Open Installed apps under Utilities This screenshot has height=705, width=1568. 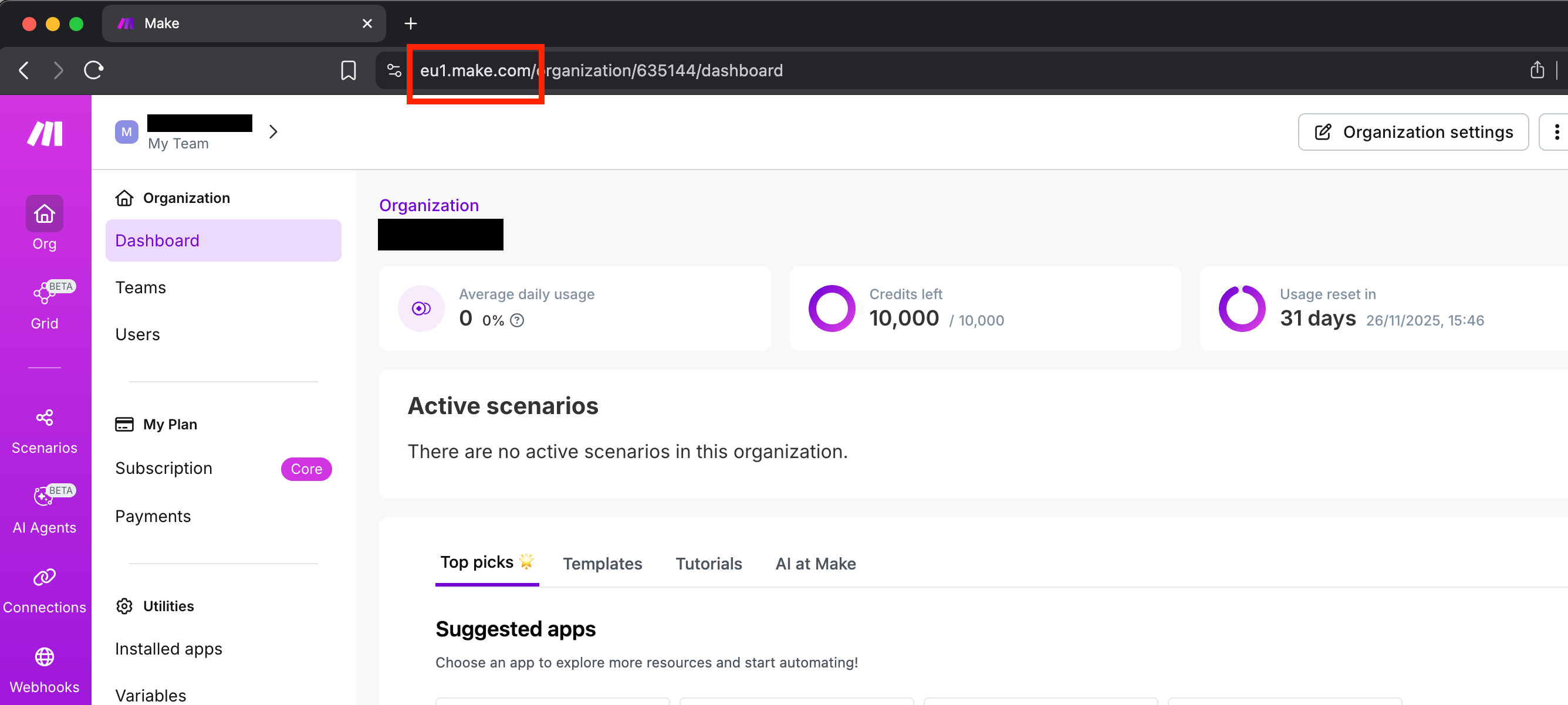(168, 649)
